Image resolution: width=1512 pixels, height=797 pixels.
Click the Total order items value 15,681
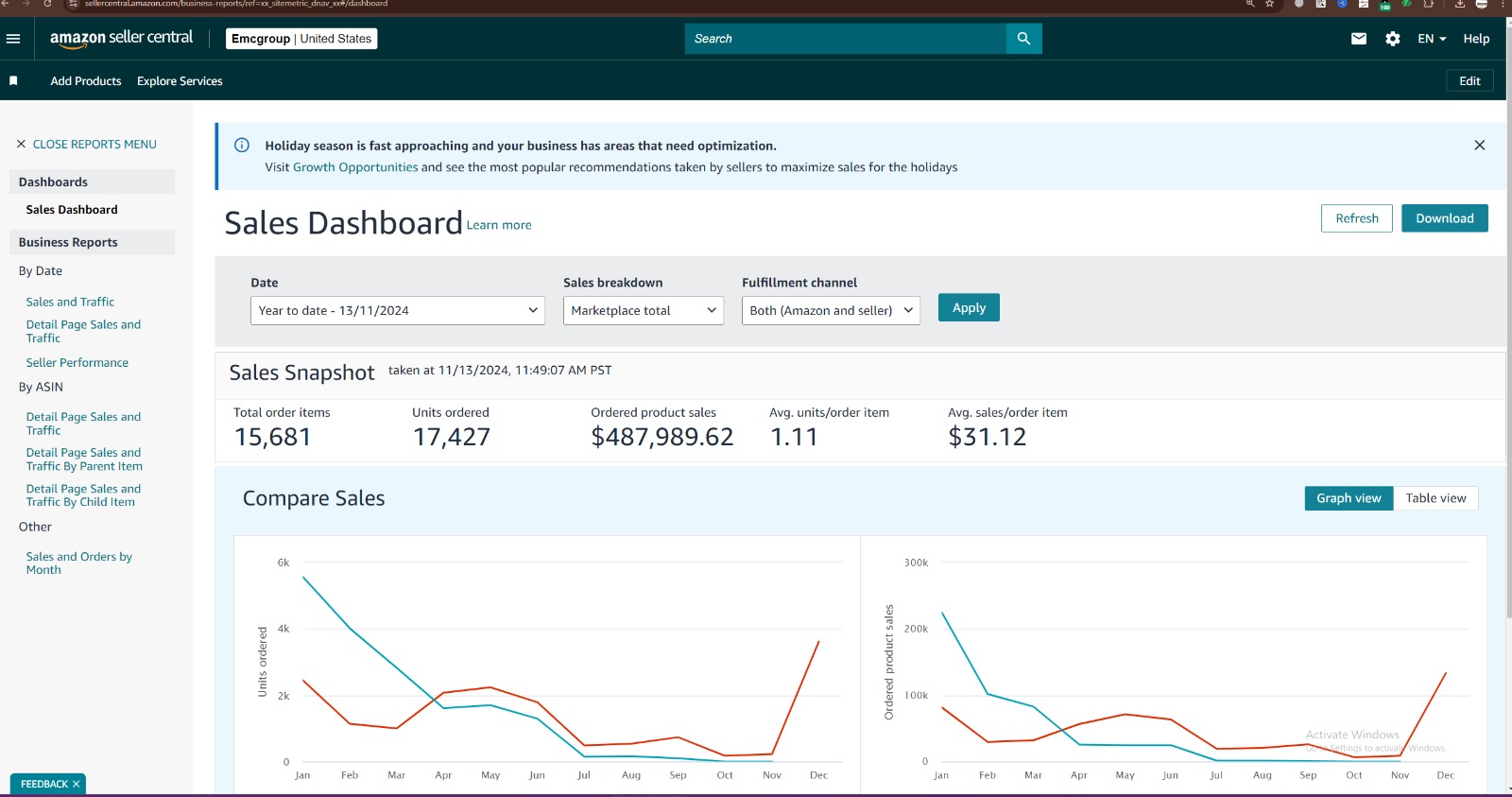click(272, 437)
